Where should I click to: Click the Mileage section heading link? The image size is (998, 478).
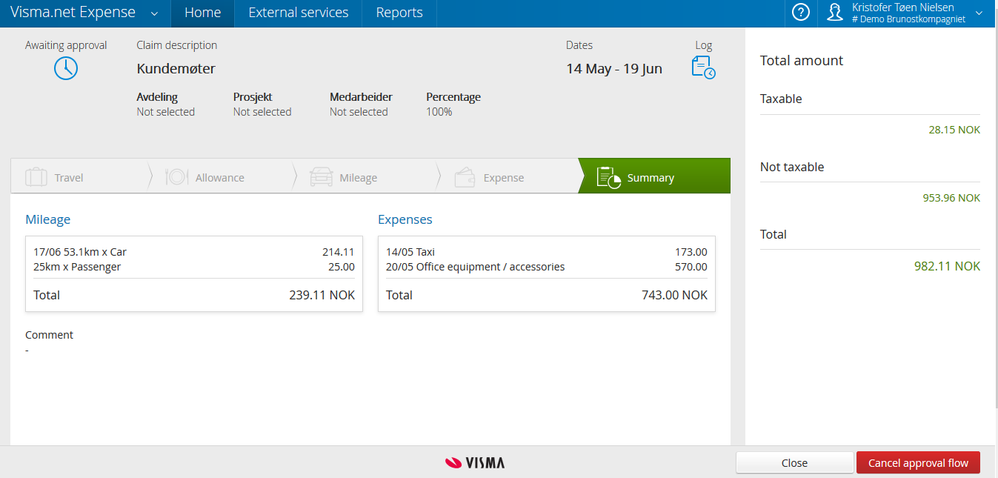pyautogui.click(x=48, y=220)
